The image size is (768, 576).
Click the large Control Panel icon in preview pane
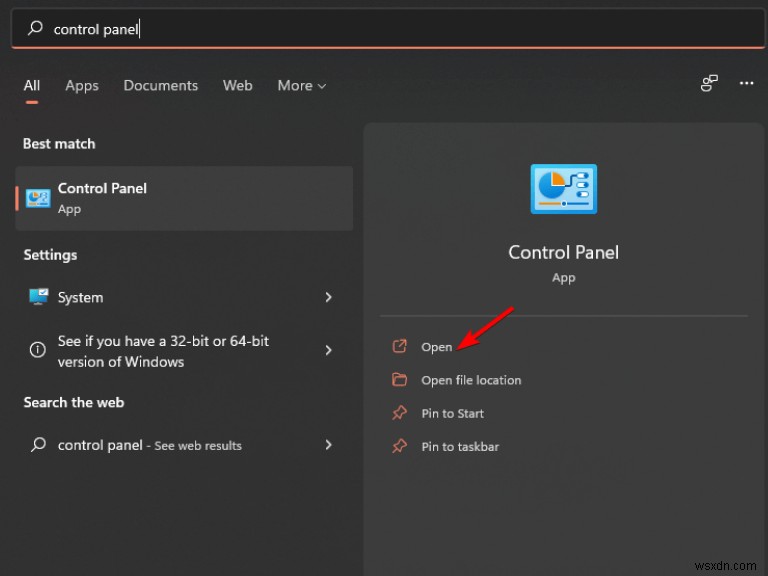pyautogui.click(x=564, y=189)
